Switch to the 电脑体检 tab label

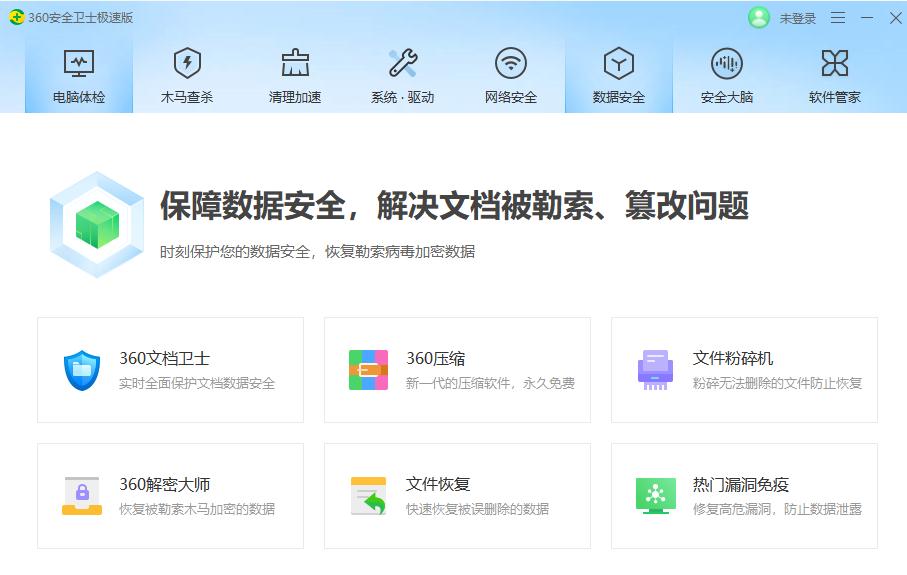coord(79,97)
